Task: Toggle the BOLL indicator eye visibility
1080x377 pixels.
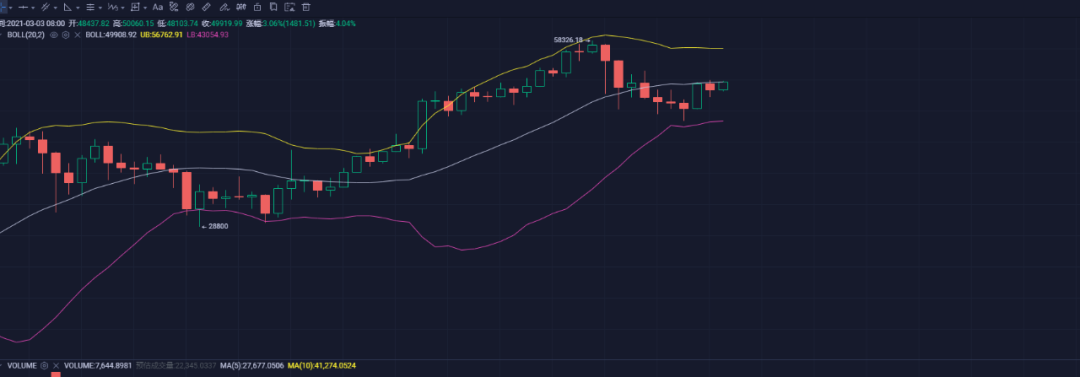Action: click(x=54, y=34)
